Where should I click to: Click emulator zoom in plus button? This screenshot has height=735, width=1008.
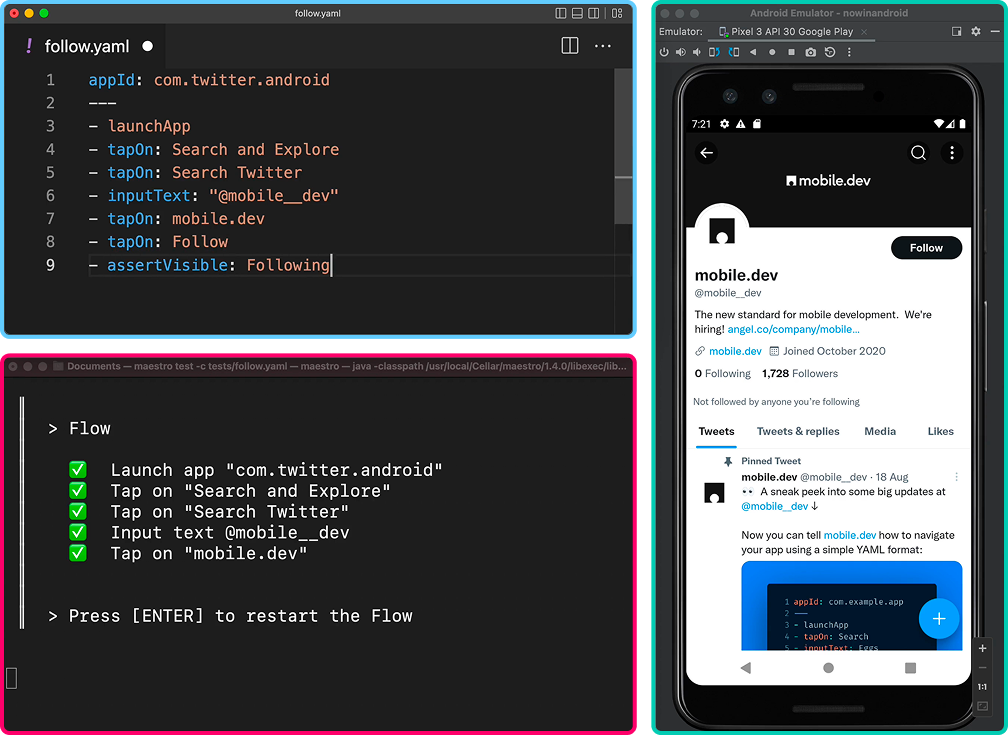[x=982, y=648]
